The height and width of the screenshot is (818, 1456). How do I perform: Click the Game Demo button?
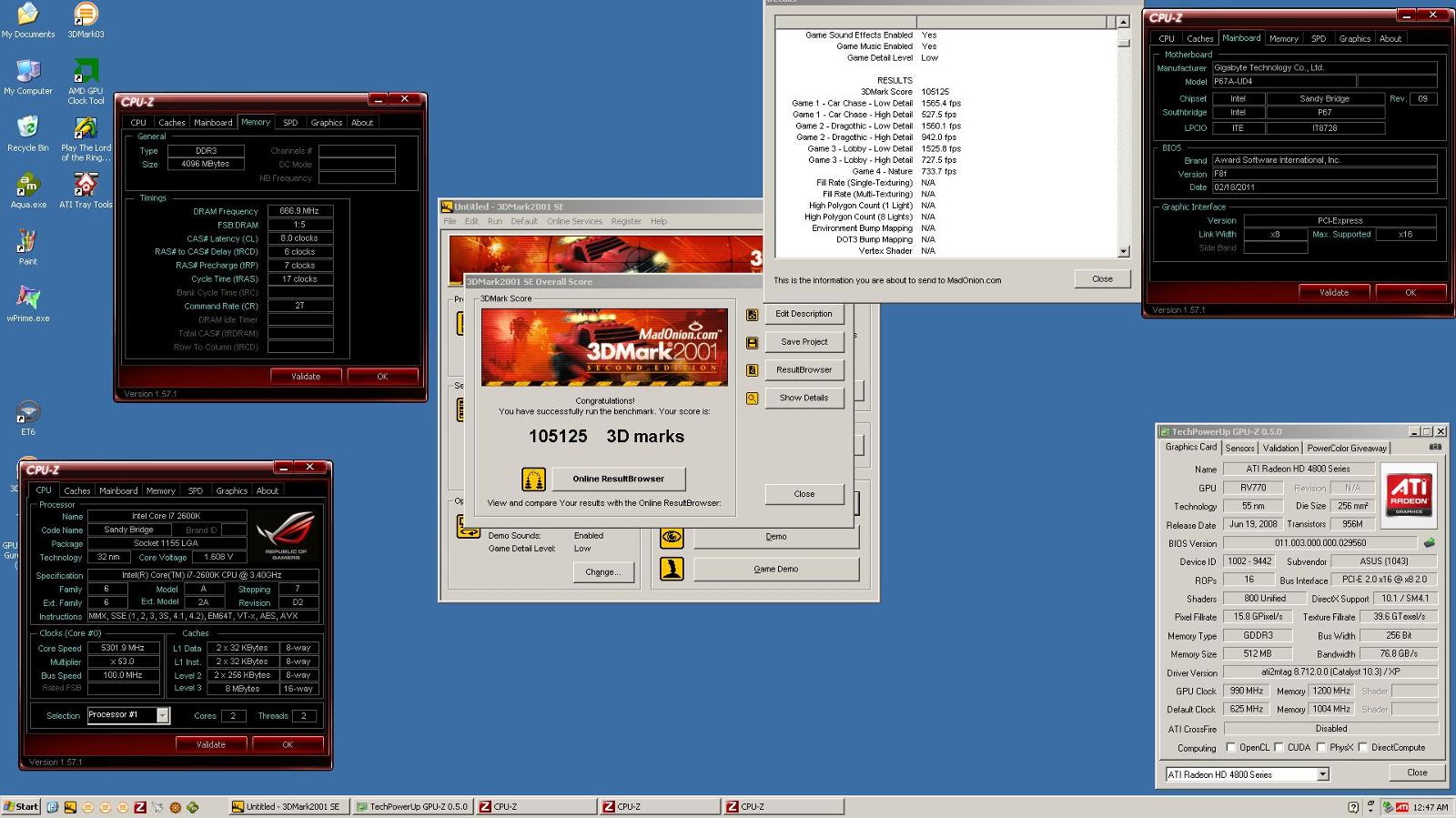[x=776, y=570]
